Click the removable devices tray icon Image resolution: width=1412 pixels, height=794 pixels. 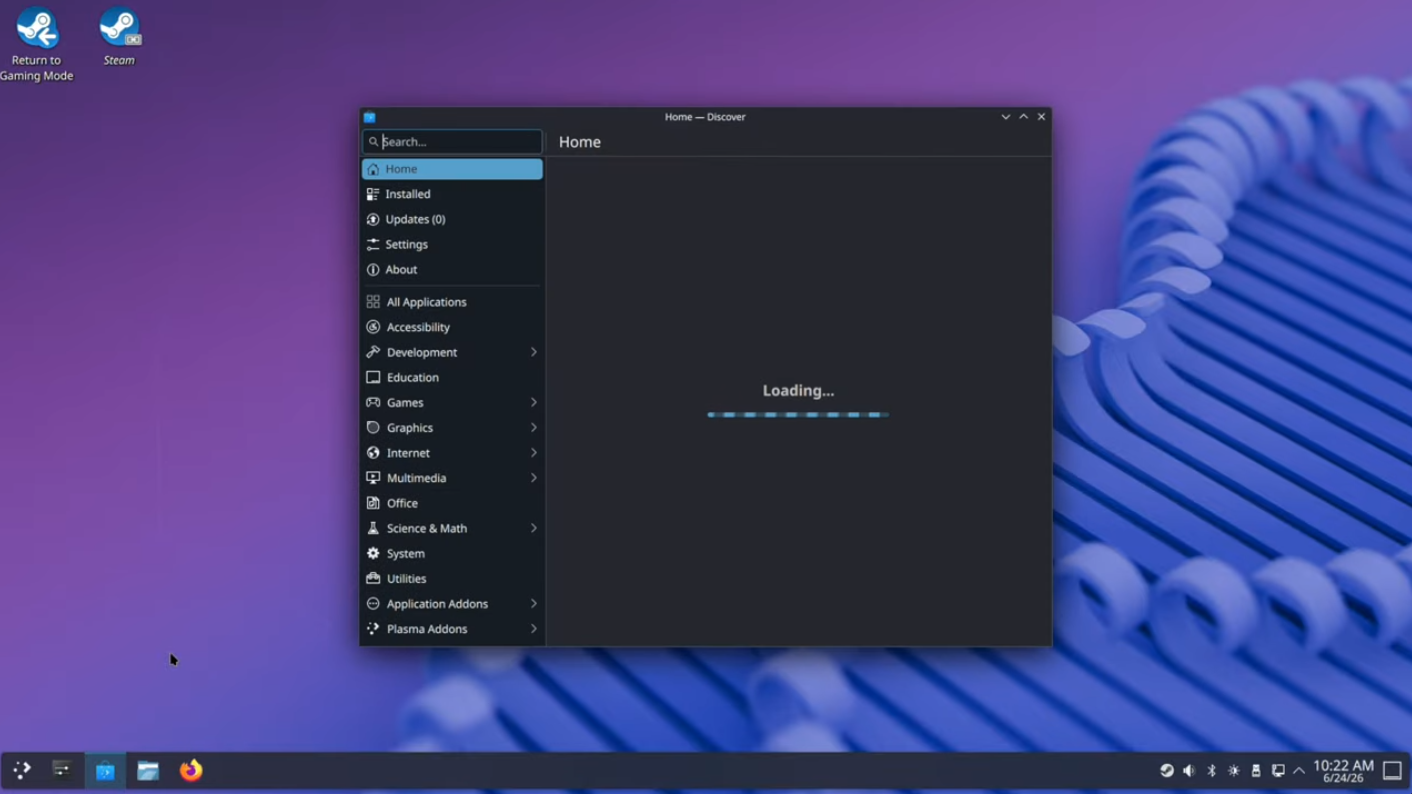tap(1256, 771)
